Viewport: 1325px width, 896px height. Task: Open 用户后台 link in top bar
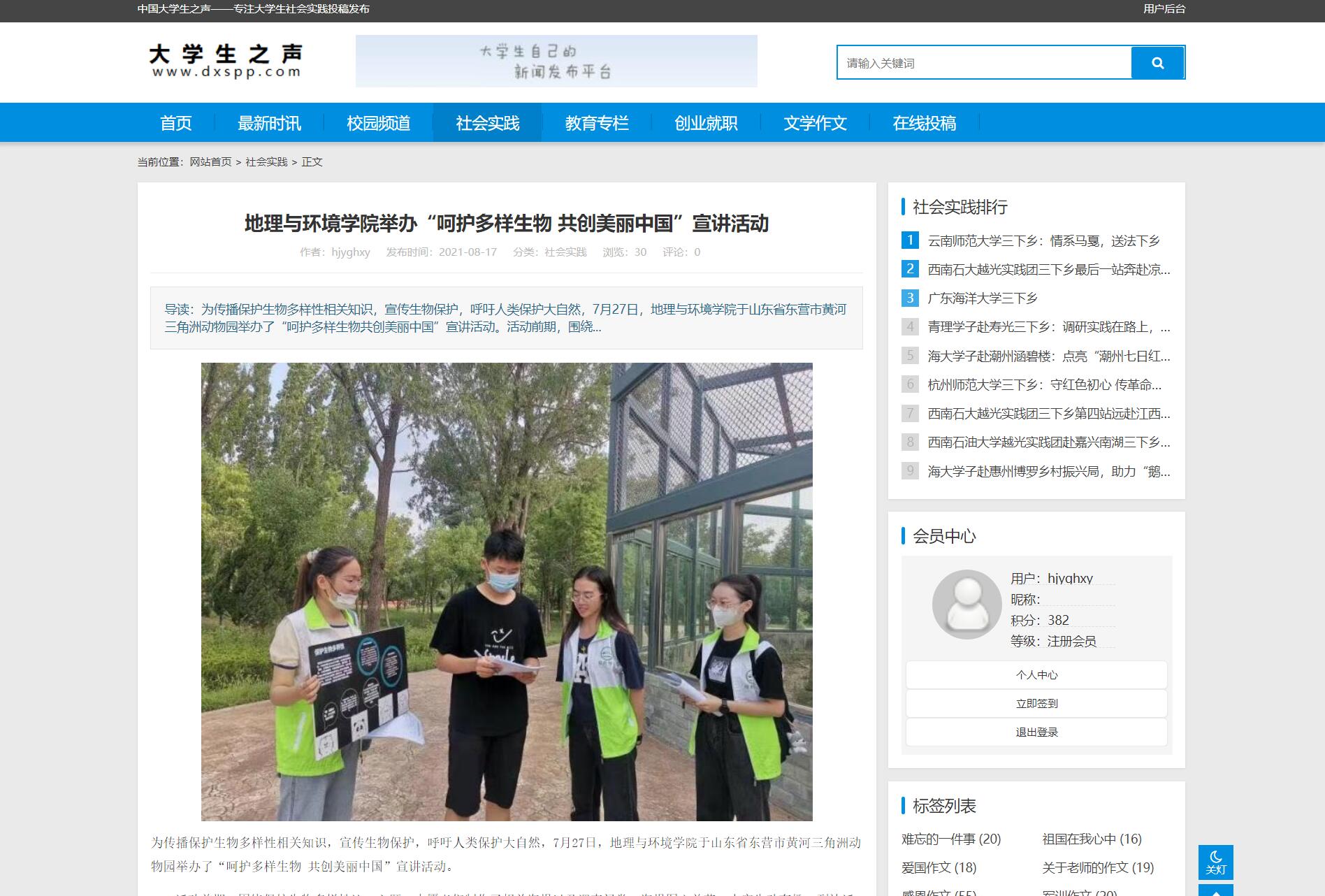(x=1164, y=9)
